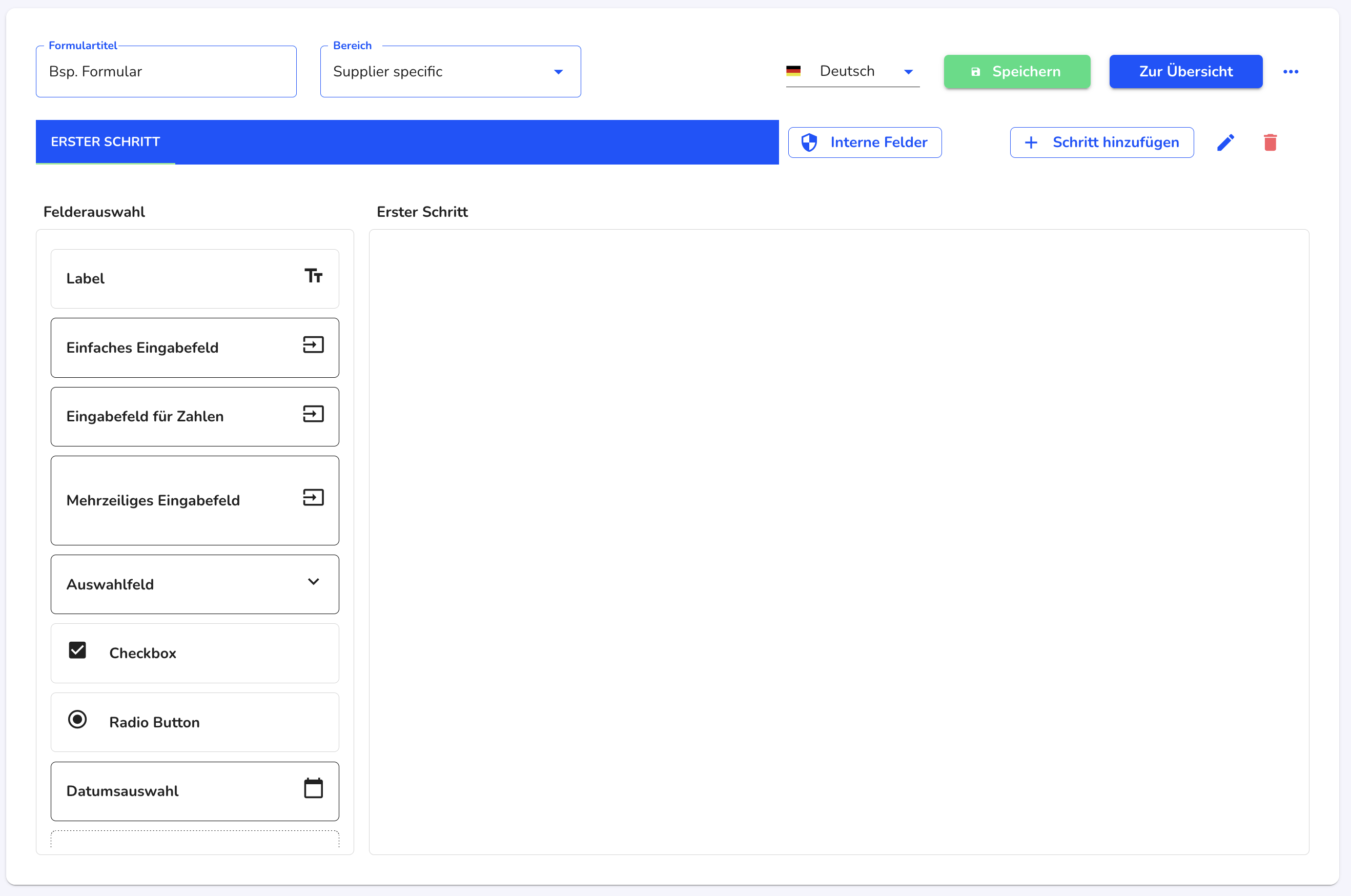
Task: Click calendar icon on Datumsauswahl
Action: tap(314, 788)
